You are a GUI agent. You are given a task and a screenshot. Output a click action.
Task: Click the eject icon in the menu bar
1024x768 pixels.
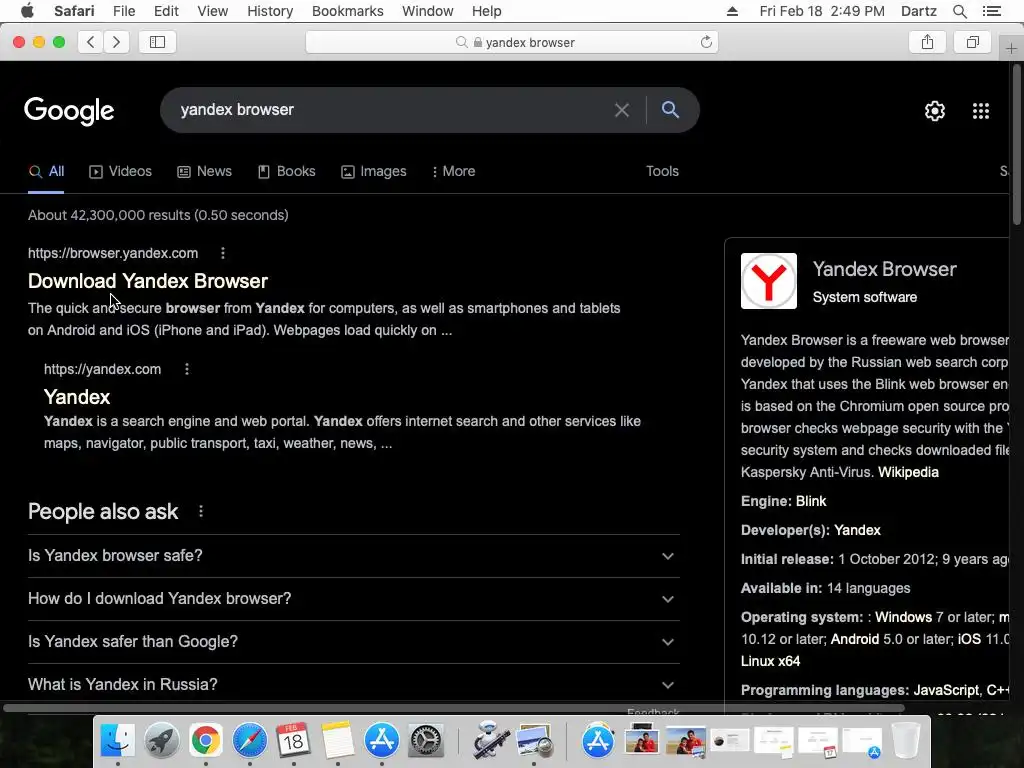click(732, 11)
